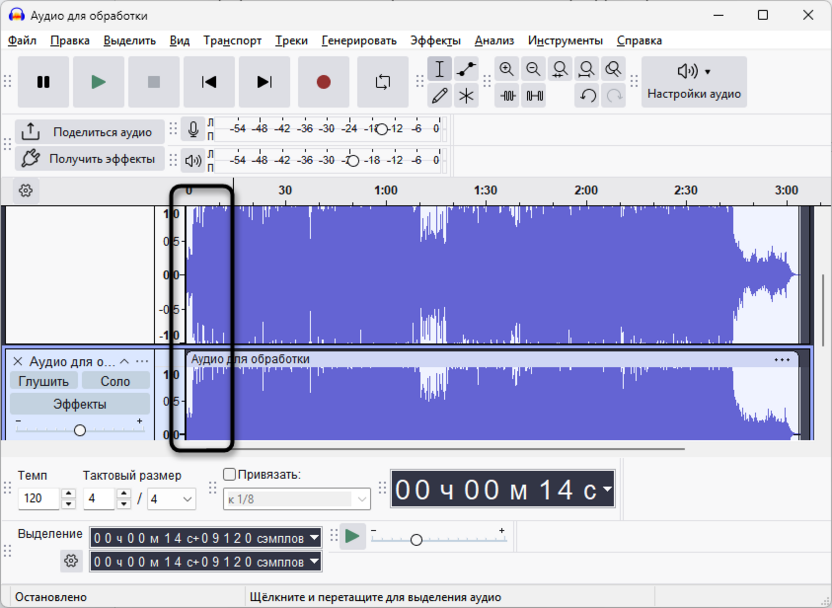Skip to start of the track
Viewport: 832px width, 608px height.
[x=209, y=82]
